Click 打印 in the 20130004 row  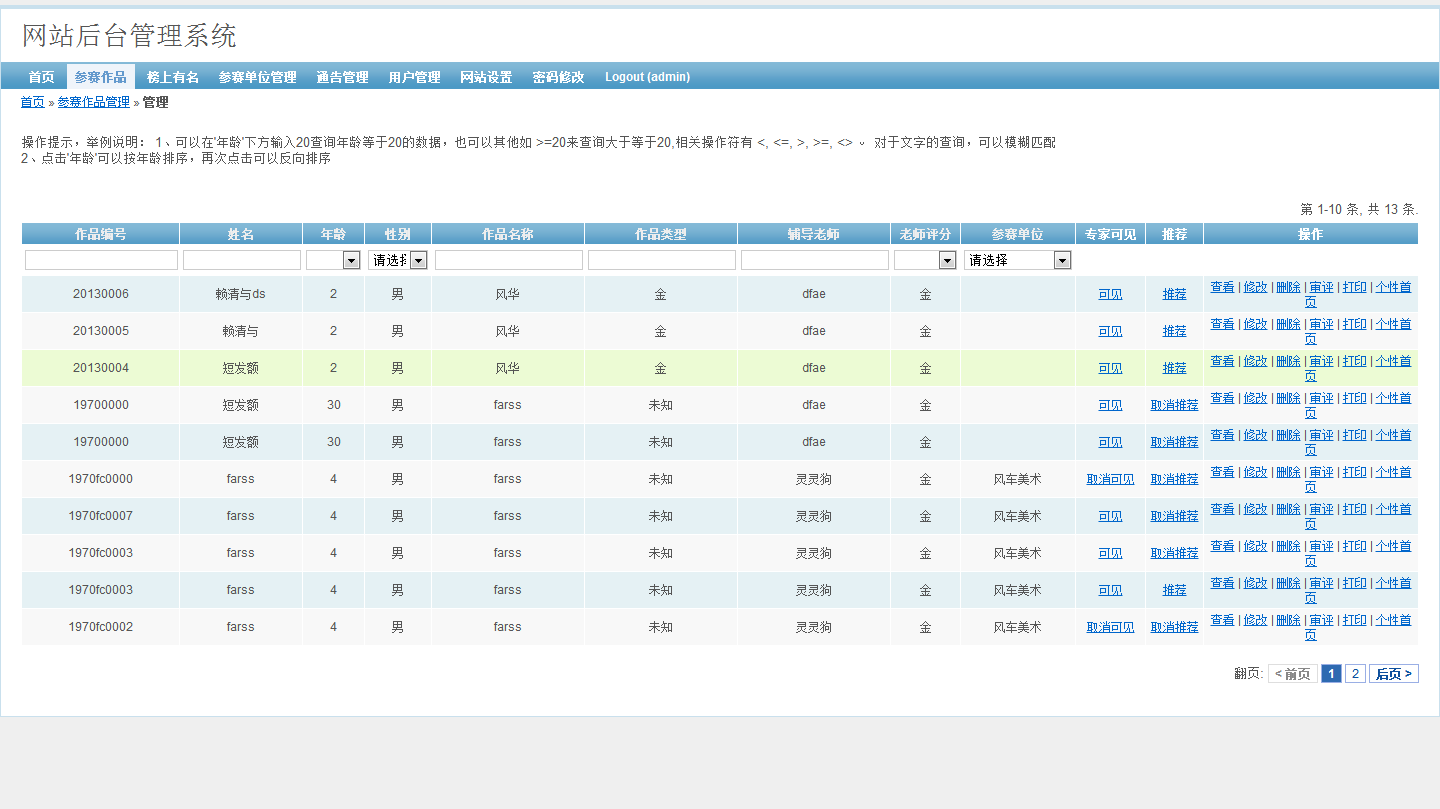pos(1354,361)
